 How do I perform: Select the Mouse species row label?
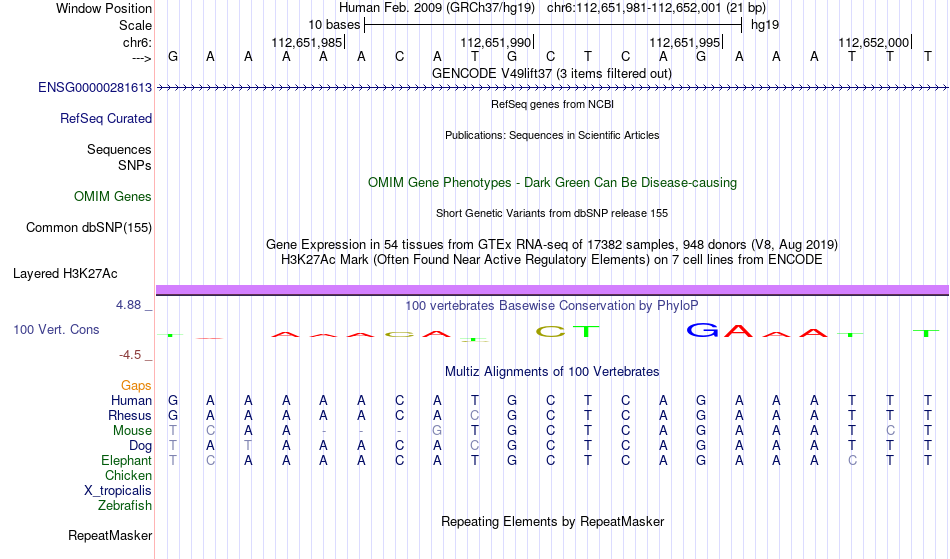click(x=132, y=431)
